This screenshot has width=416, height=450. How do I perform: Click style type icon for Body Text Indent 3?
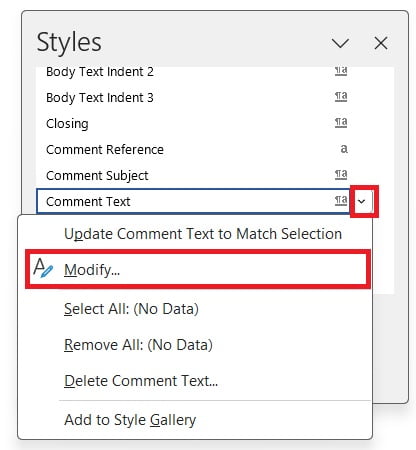341,96
